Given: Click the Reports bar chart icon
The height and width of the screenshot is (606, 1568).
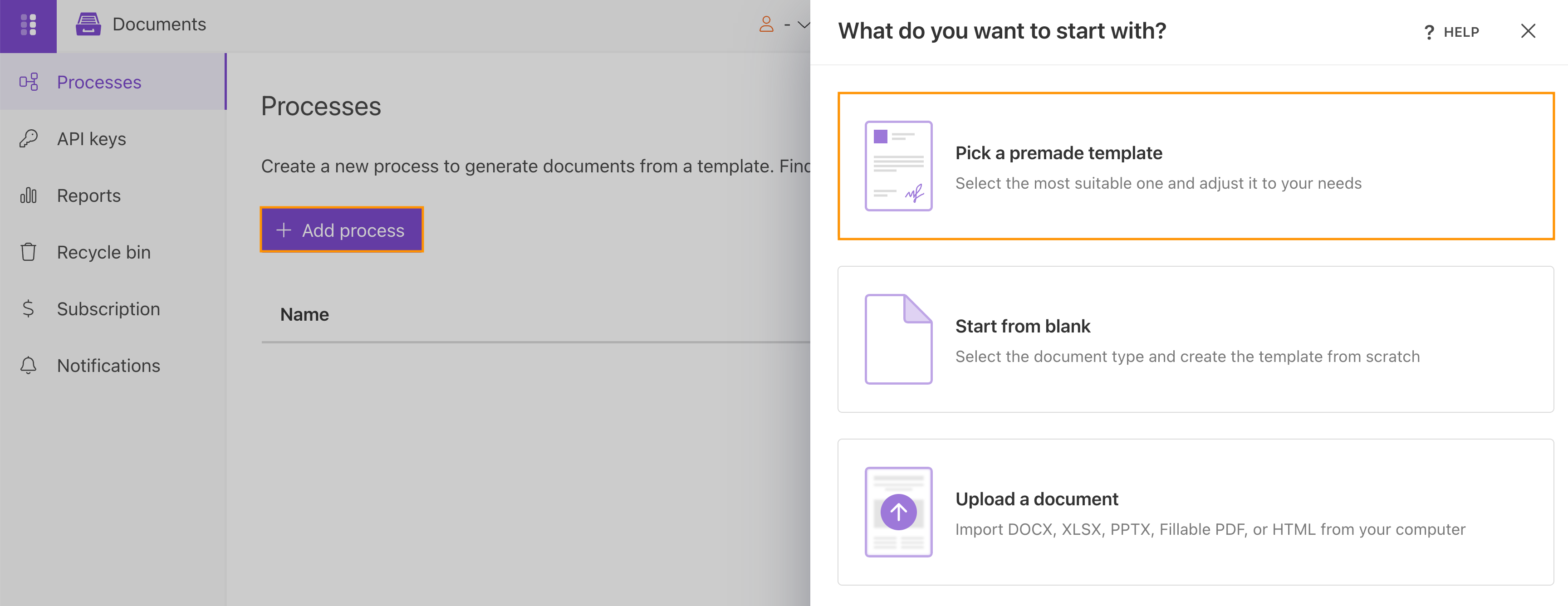Looking at the screenshot, I should pyautogui.click(x=29, y=195).
